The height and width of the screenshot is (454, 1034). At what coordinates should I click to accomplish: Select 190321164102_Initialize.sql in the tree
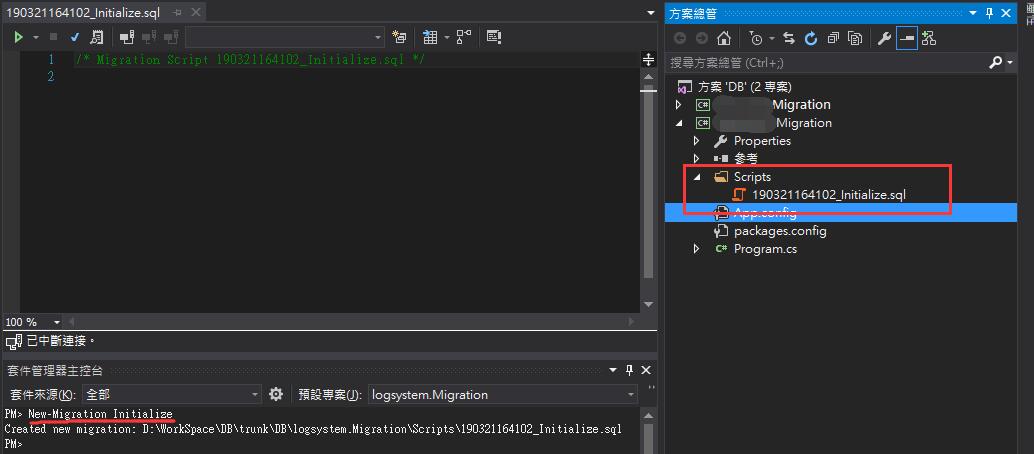[828, 195]
